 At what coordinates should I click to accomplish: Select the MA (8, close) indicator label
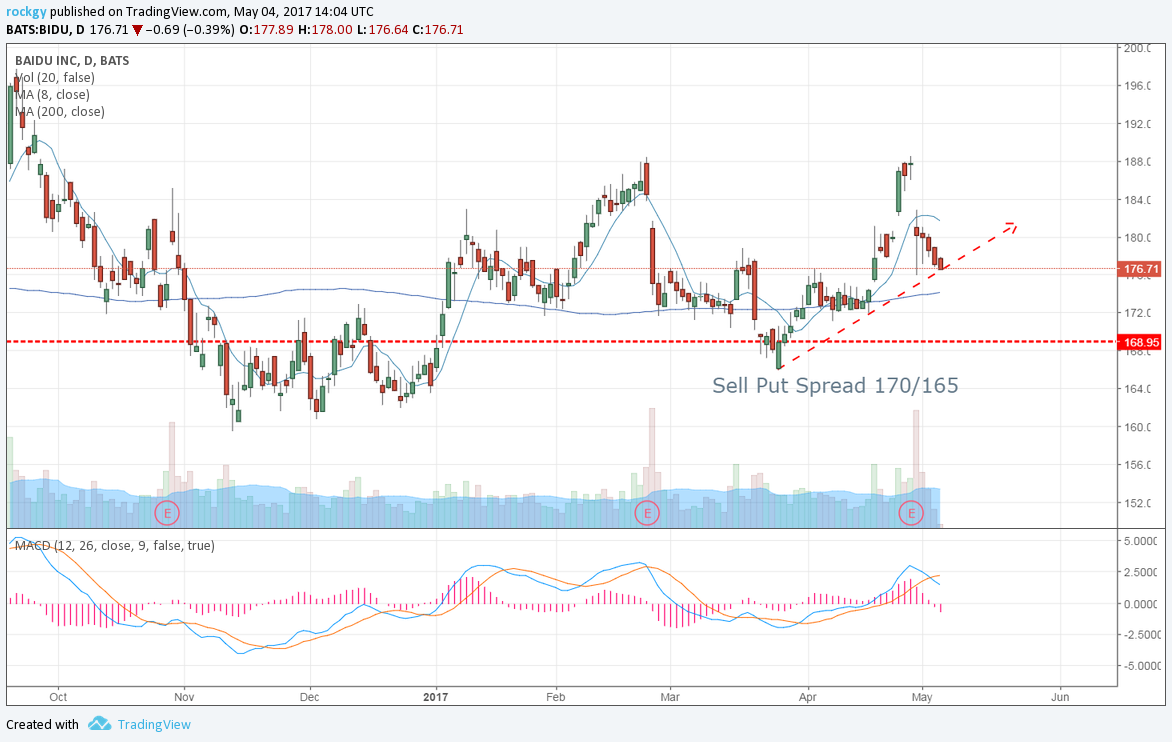tap(52, 95)
